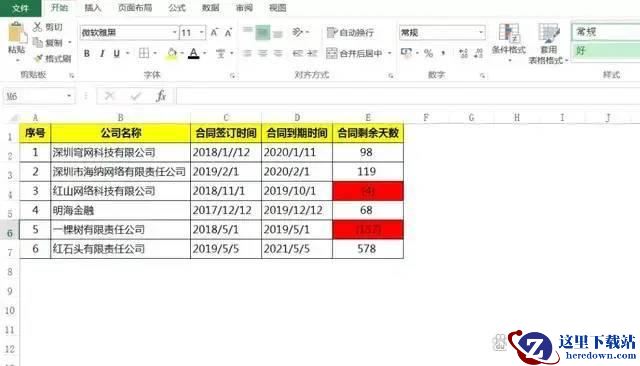
Task: Open the font size dropdown
Action: 202,32
